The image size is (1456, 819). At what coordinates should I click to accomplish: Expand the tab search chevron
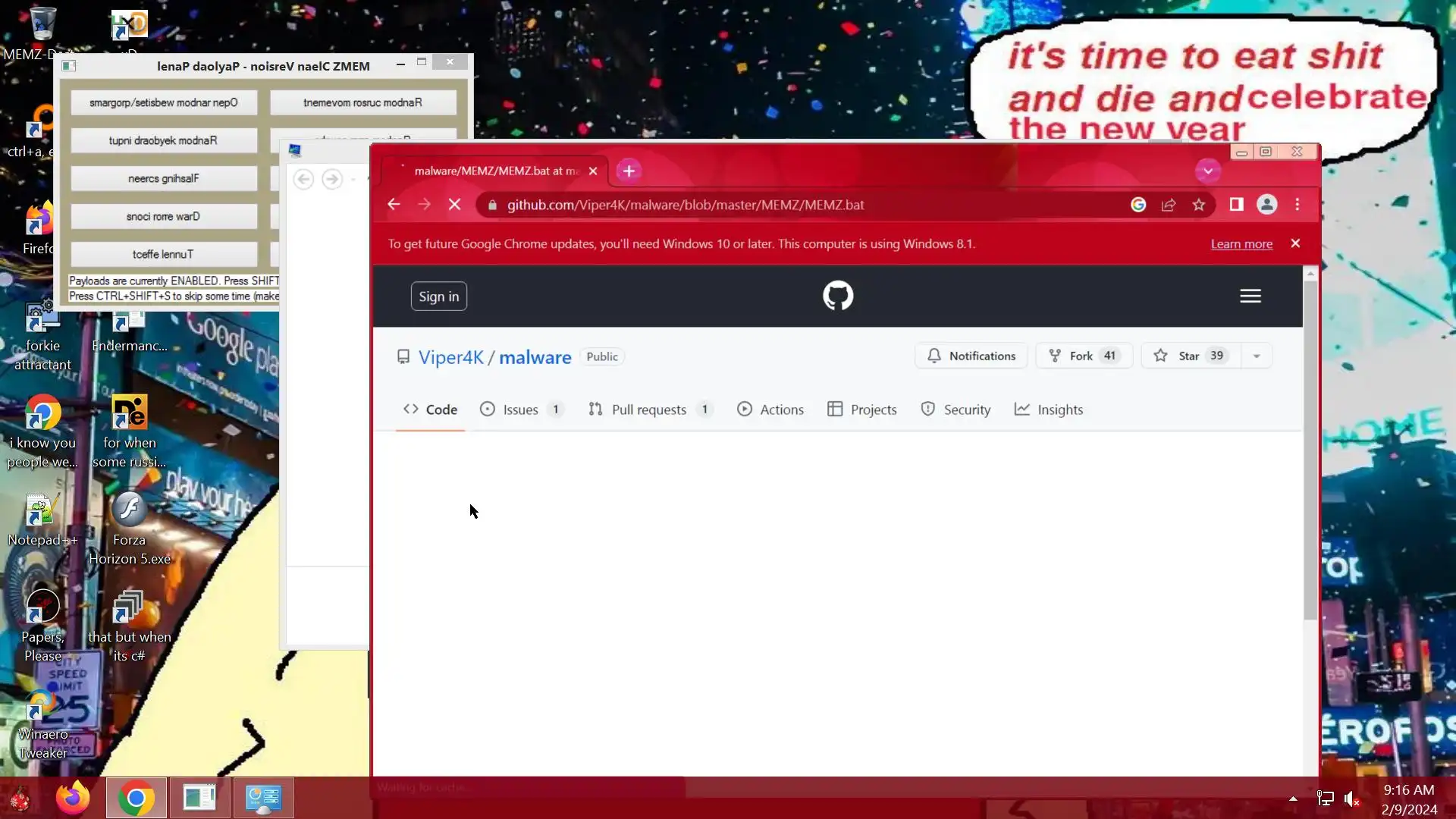pos(1208,171)
